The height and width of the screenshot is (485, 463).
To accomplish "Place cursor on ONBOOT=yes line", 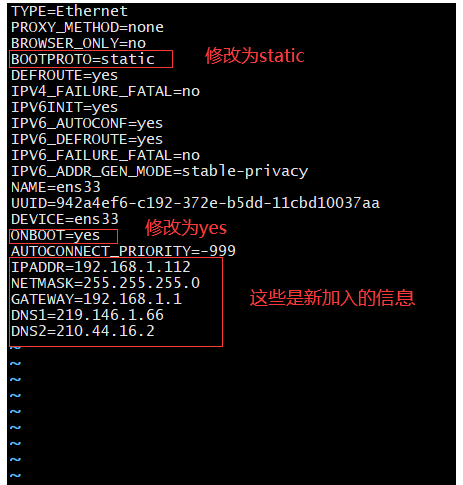I will pyautogui.click(x=55, y=236).
